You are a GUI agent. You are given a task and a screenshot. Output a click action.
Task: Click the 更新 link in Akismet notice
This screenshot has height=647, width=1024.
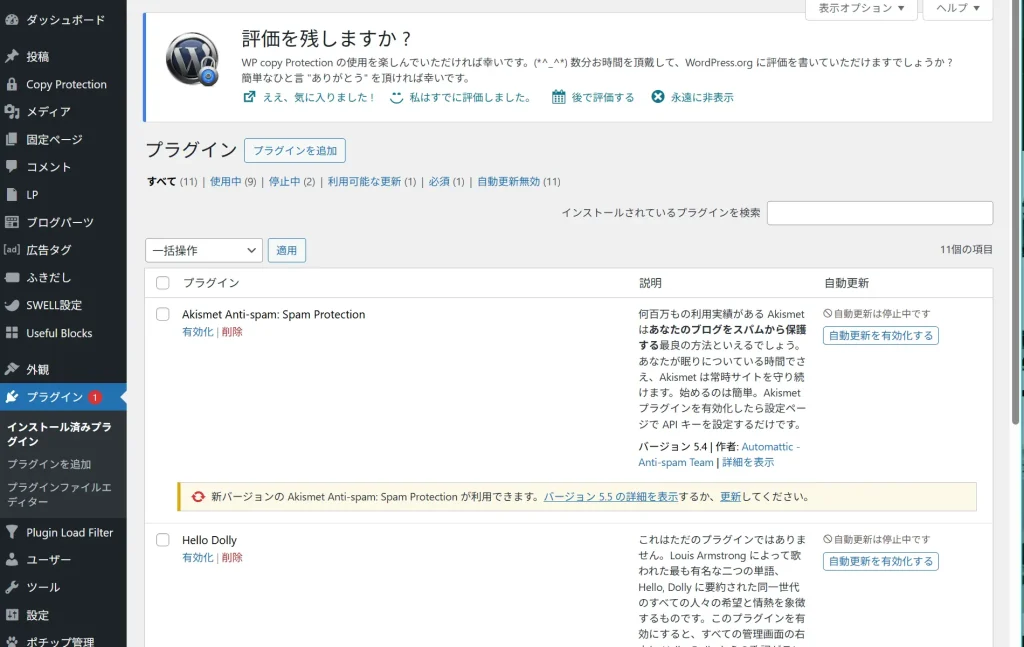tap(730, 497)
